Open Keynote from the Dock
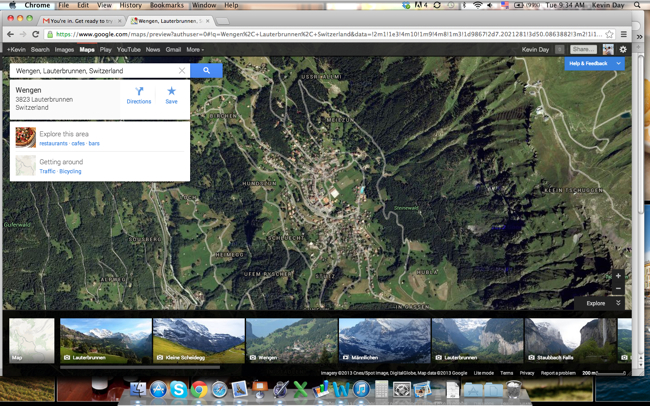650x406 pixels. coord(260,390)
